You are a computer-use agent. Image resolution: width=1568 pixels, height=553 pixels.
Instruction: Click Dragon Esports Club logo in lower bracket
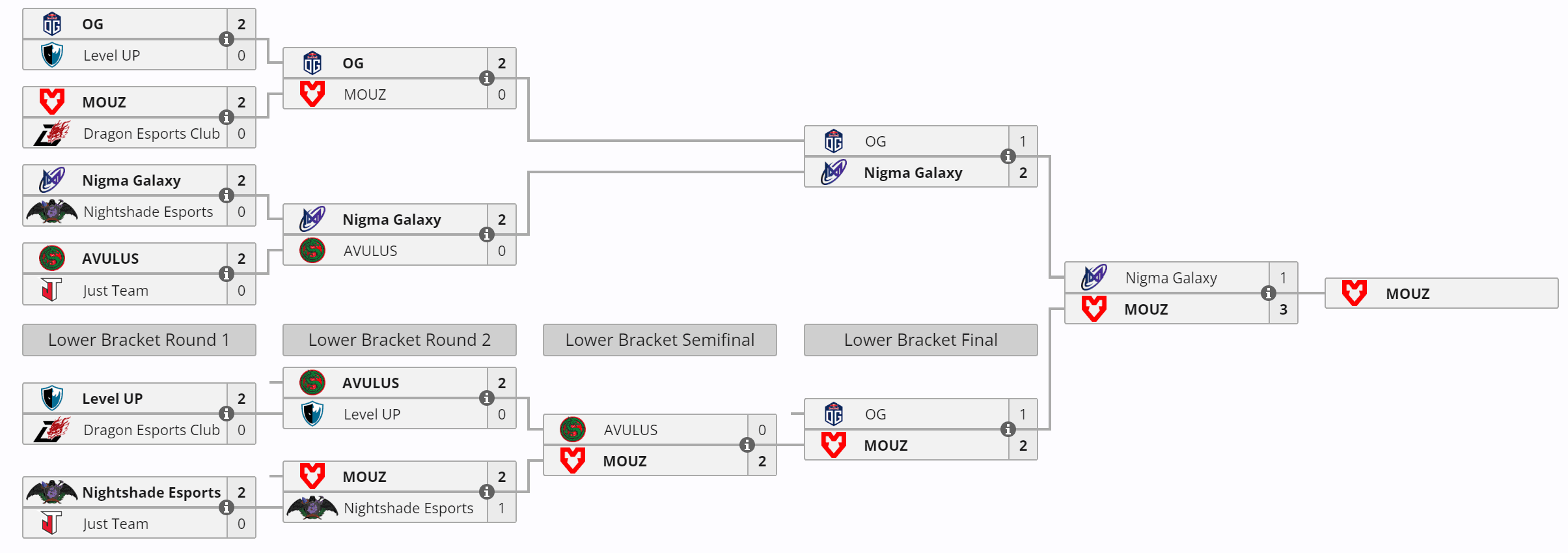[52, 430]
